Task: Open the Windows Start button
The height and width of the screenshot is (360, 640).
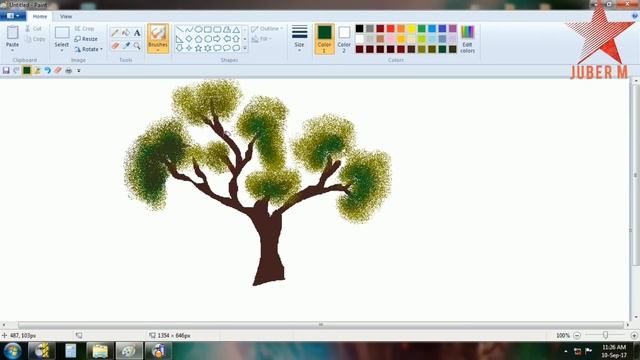Action: pyautogui.click(x=12, y=351)
